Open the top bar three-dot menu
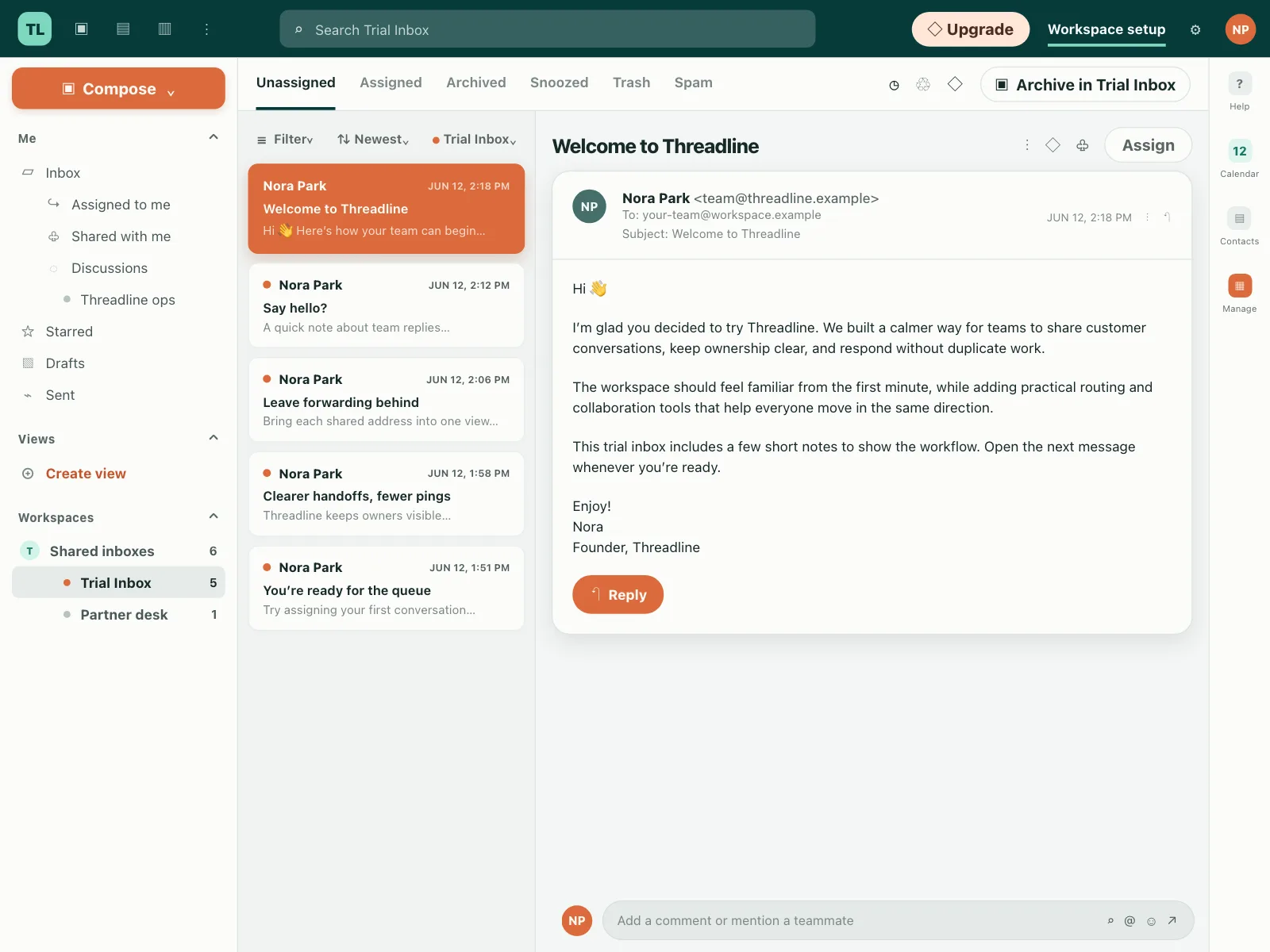This screenshot has width=1270, height=952. tap(206, 29)
